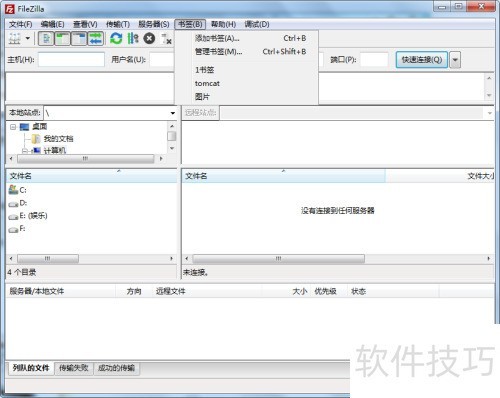Select the C: drive entry

[18, 190]
